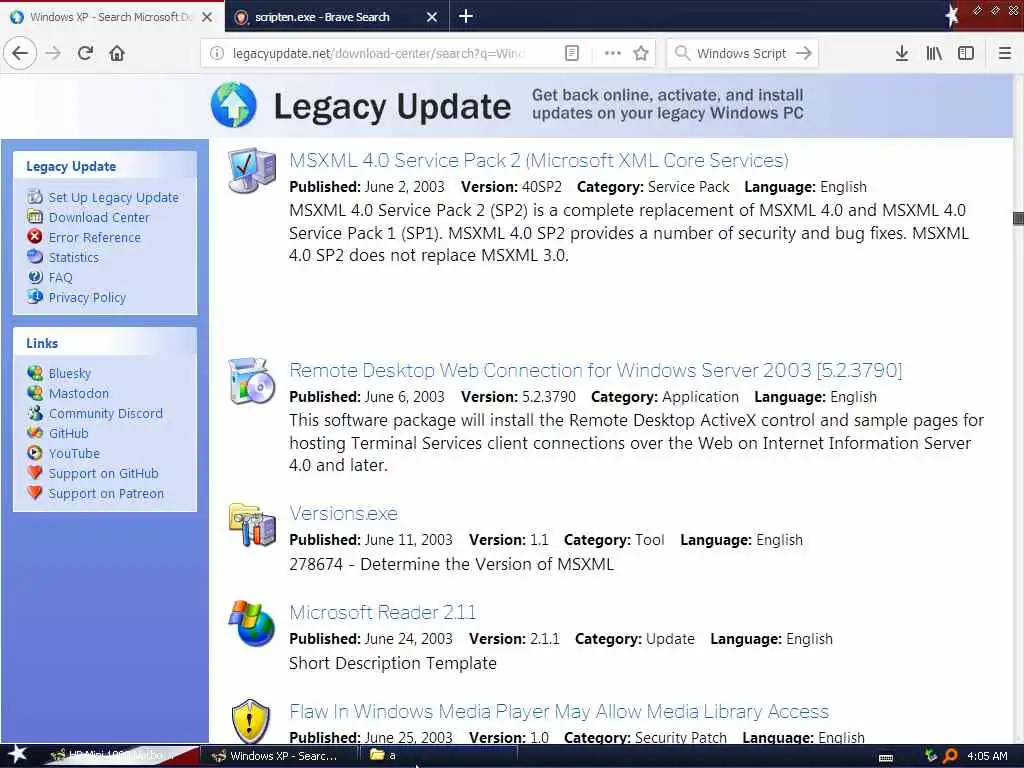1024x768 pixels.
Task: Close the Windows XP search tab
Action: pyautogui.click(x=207, y=17)
